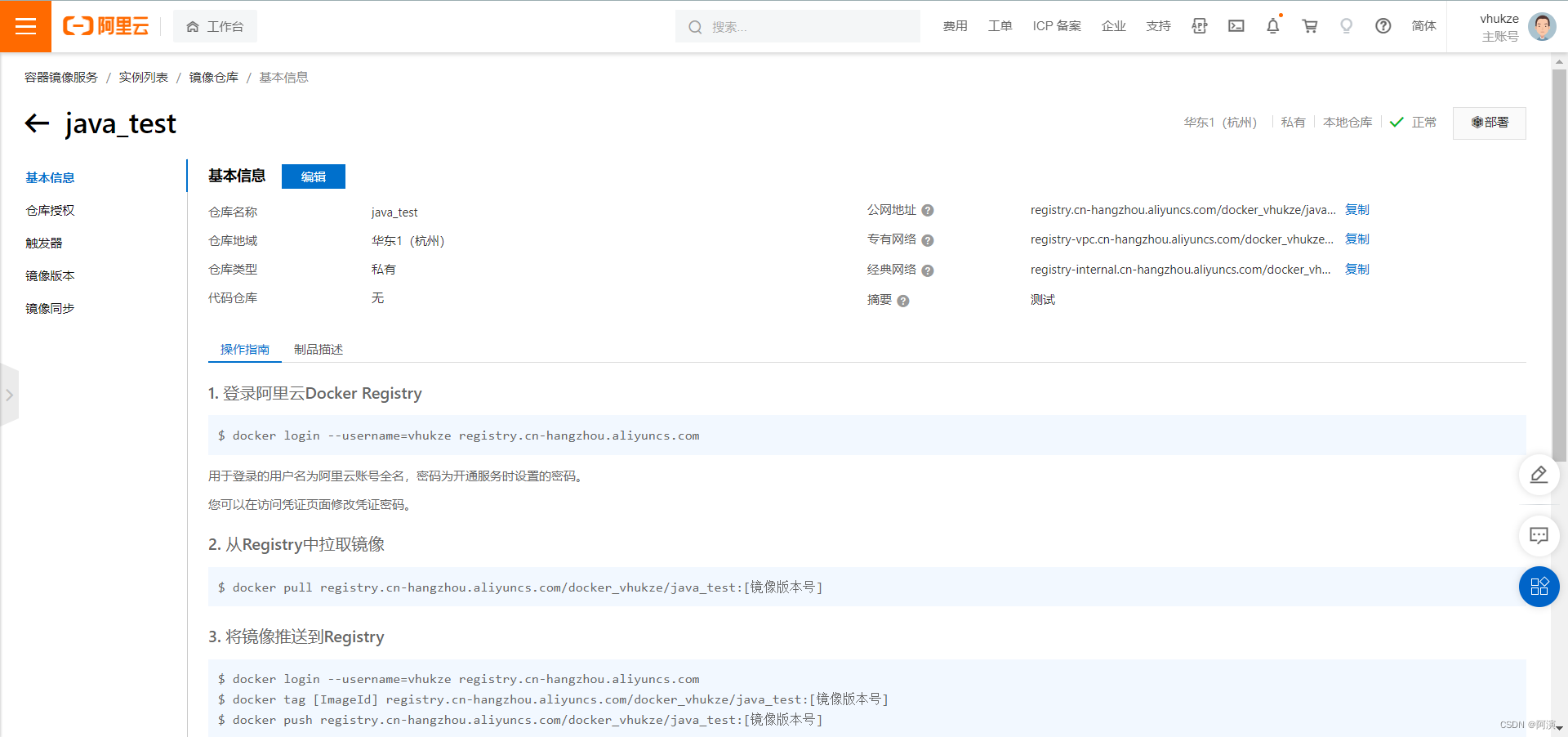Click the blue 编辑 edit button
The height and width of the screenshot is (737, 1568).
[x=314, y=176]
